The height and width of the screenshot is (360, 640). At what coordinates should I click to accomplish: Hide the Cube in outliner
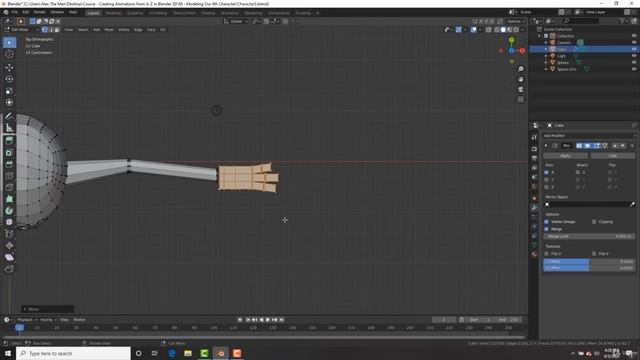point(634,49)
